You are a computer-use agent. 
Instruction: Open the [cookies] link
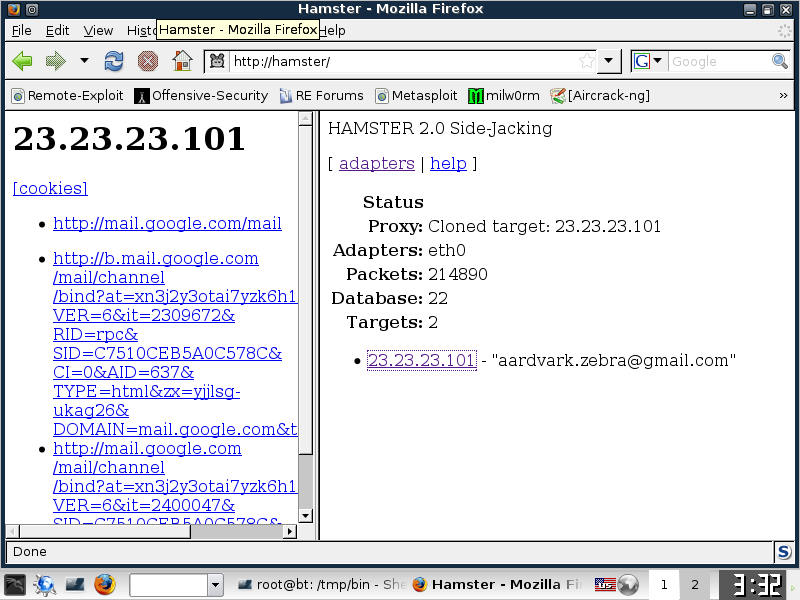[50, 188]
